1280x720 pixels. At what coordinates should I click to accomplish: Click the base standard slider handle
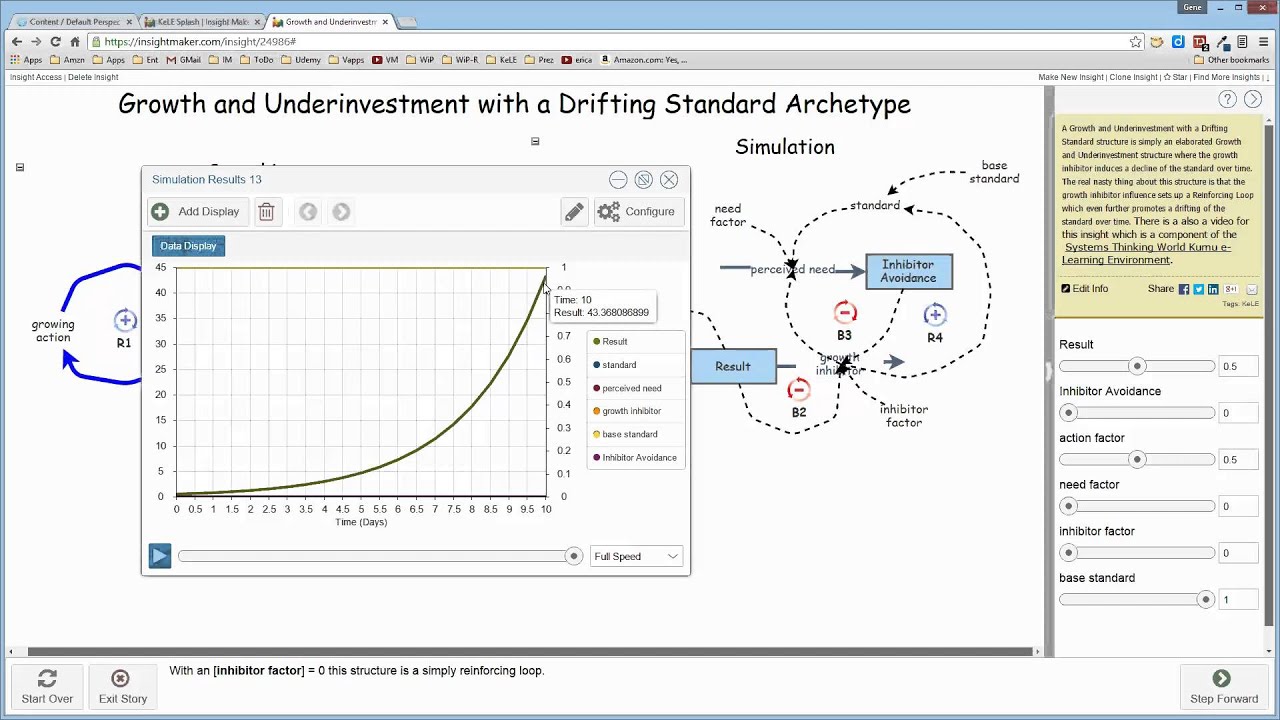[x=1205, y=600]
